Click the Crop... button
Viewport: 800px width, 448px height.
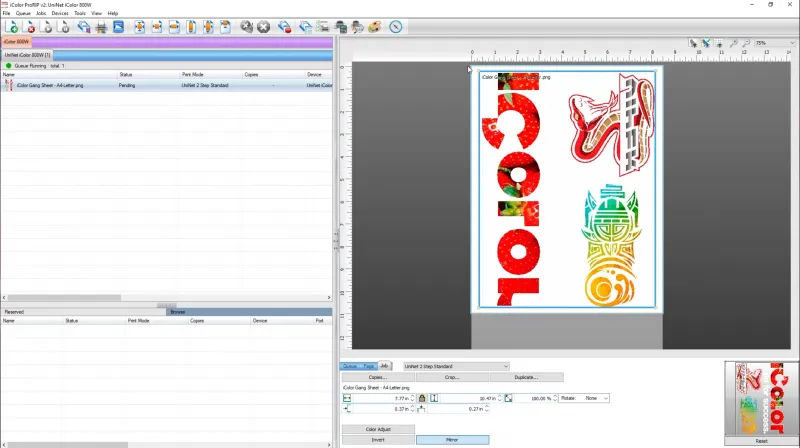click(452, 377)
